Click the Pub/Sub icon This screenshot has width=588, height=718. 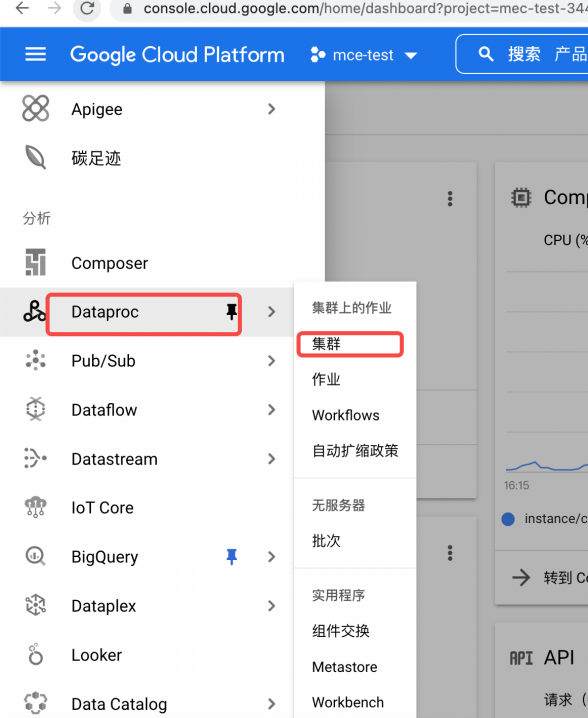pos(35,360)
